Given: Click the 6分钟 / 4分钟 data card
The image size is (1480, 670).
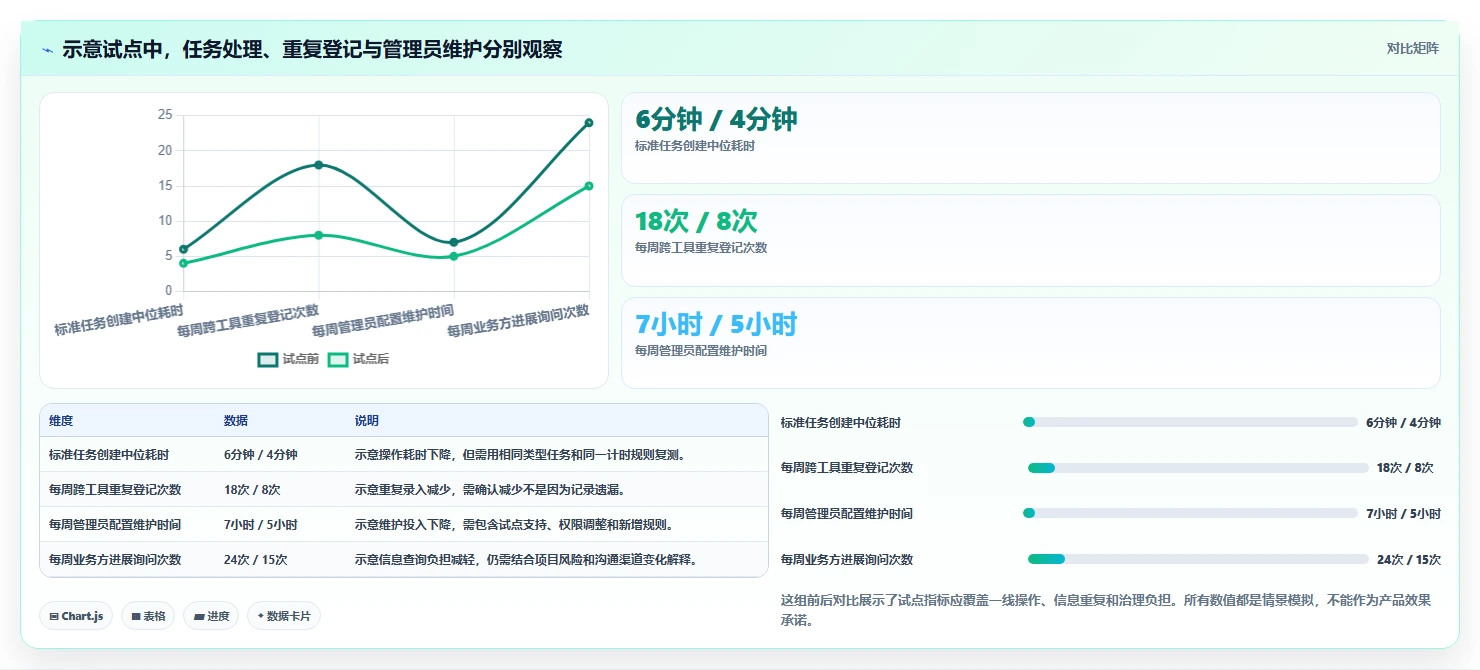Looking at the screenshot, I should [1031, 138].
